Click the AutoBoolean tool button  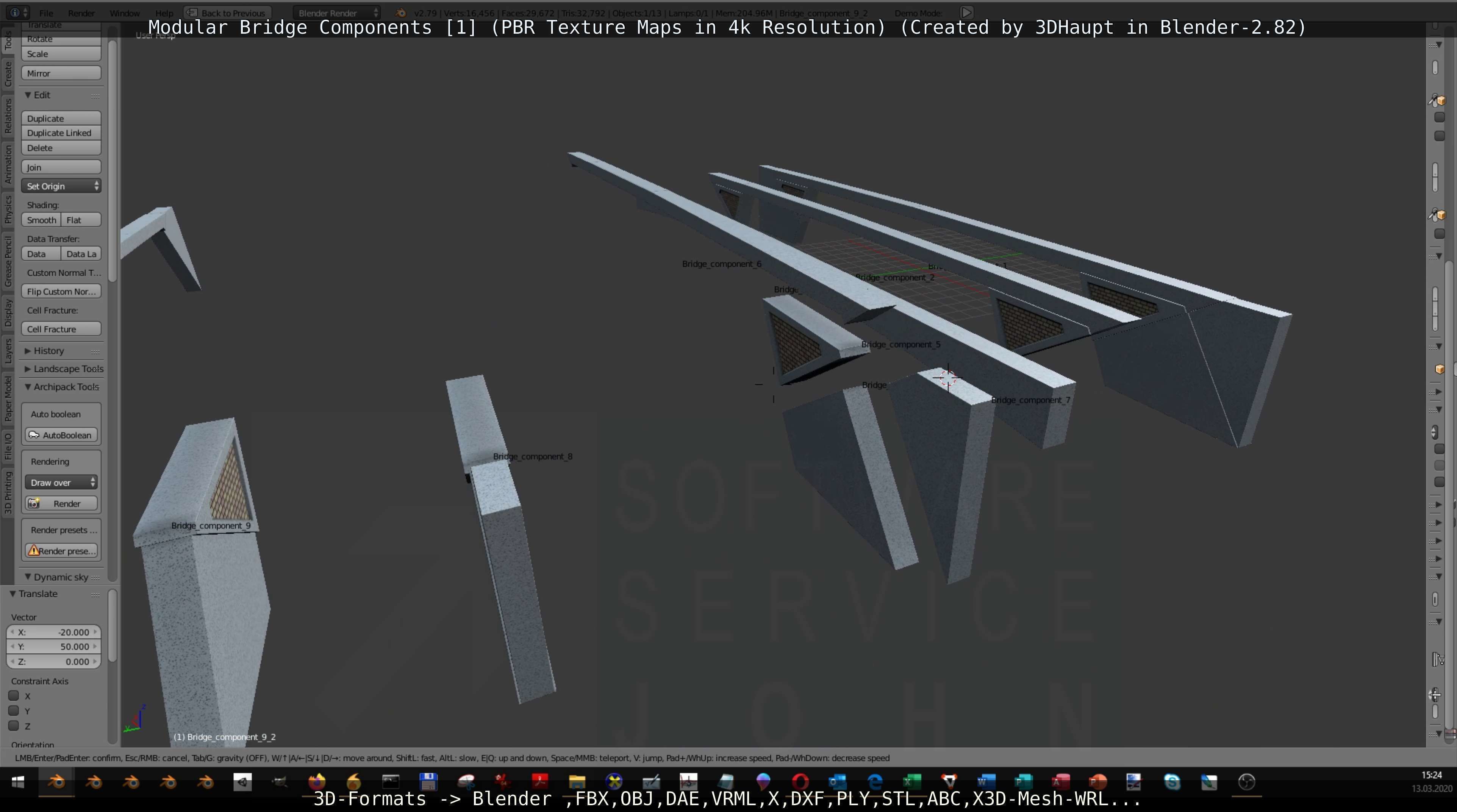click(x=61, y=435)
